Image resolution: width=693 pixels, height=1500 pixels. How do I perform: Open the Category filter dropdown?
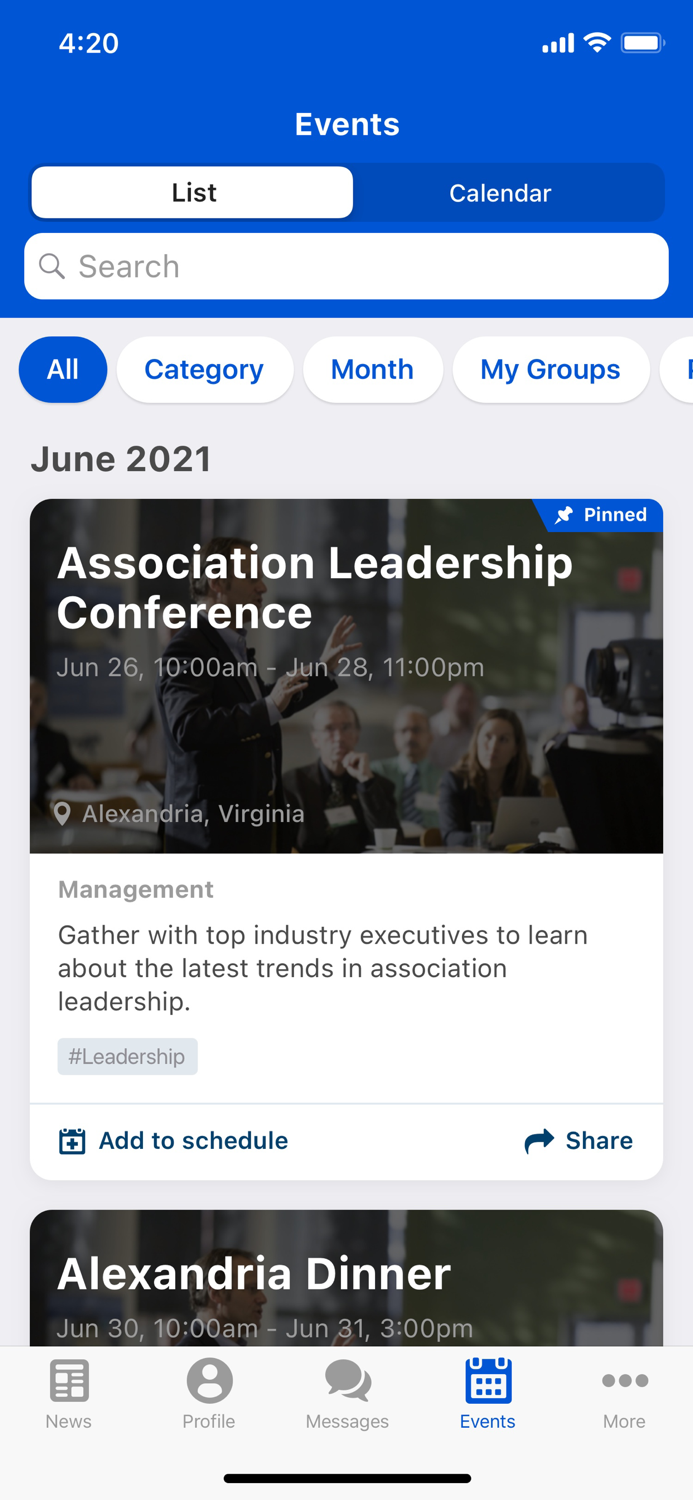[x=204, y=369]
